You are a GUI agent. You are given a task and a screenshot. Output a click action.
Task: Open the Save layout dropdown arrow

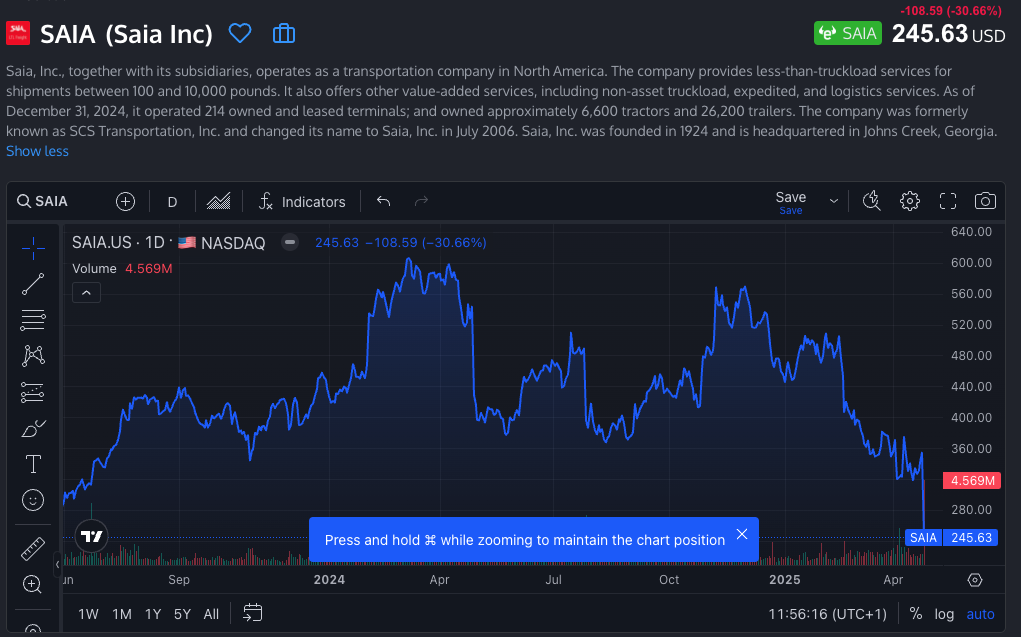tap(834, 201)
